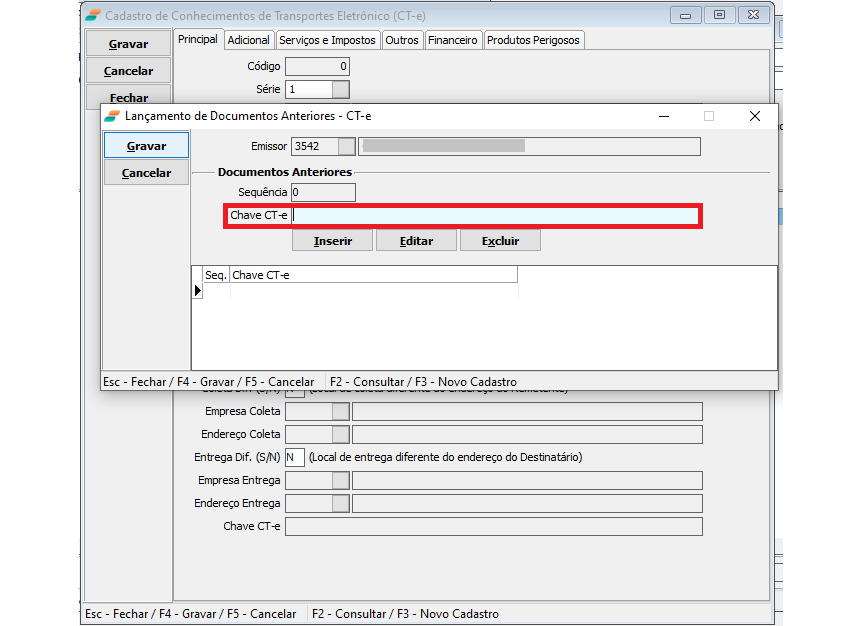Select the grid row indicator arrow
This screenshot has height=626, width=862.
point(197,291)
